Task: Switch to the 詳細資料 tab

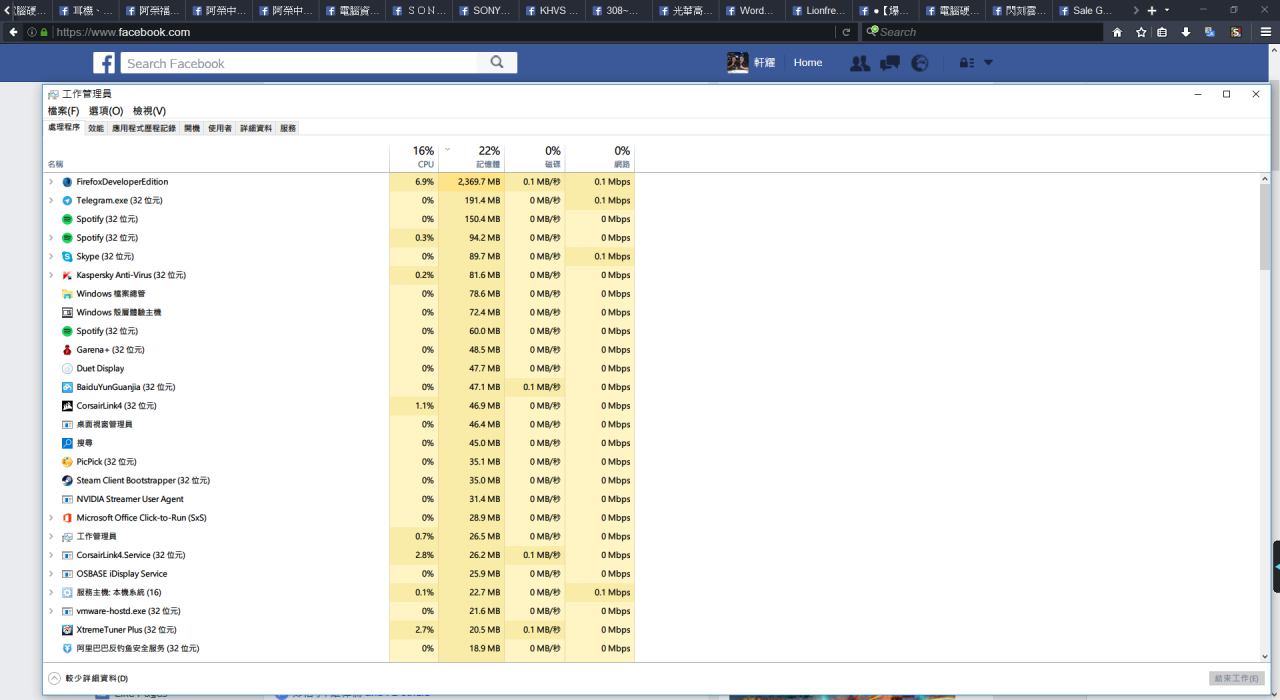Action: (255, 128)
